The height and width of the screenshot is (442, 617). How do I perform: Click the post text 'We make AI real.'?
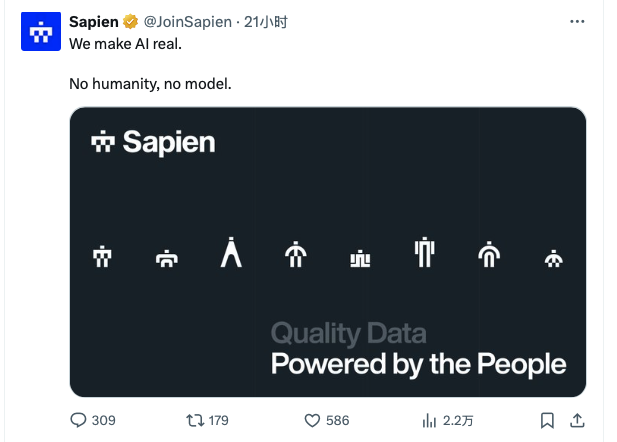point(126,44)
